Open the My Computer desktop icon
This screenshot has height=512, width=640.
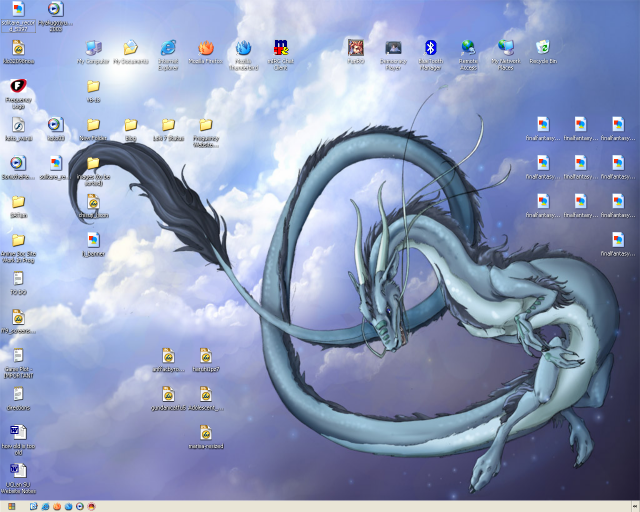tap(93, 51)
